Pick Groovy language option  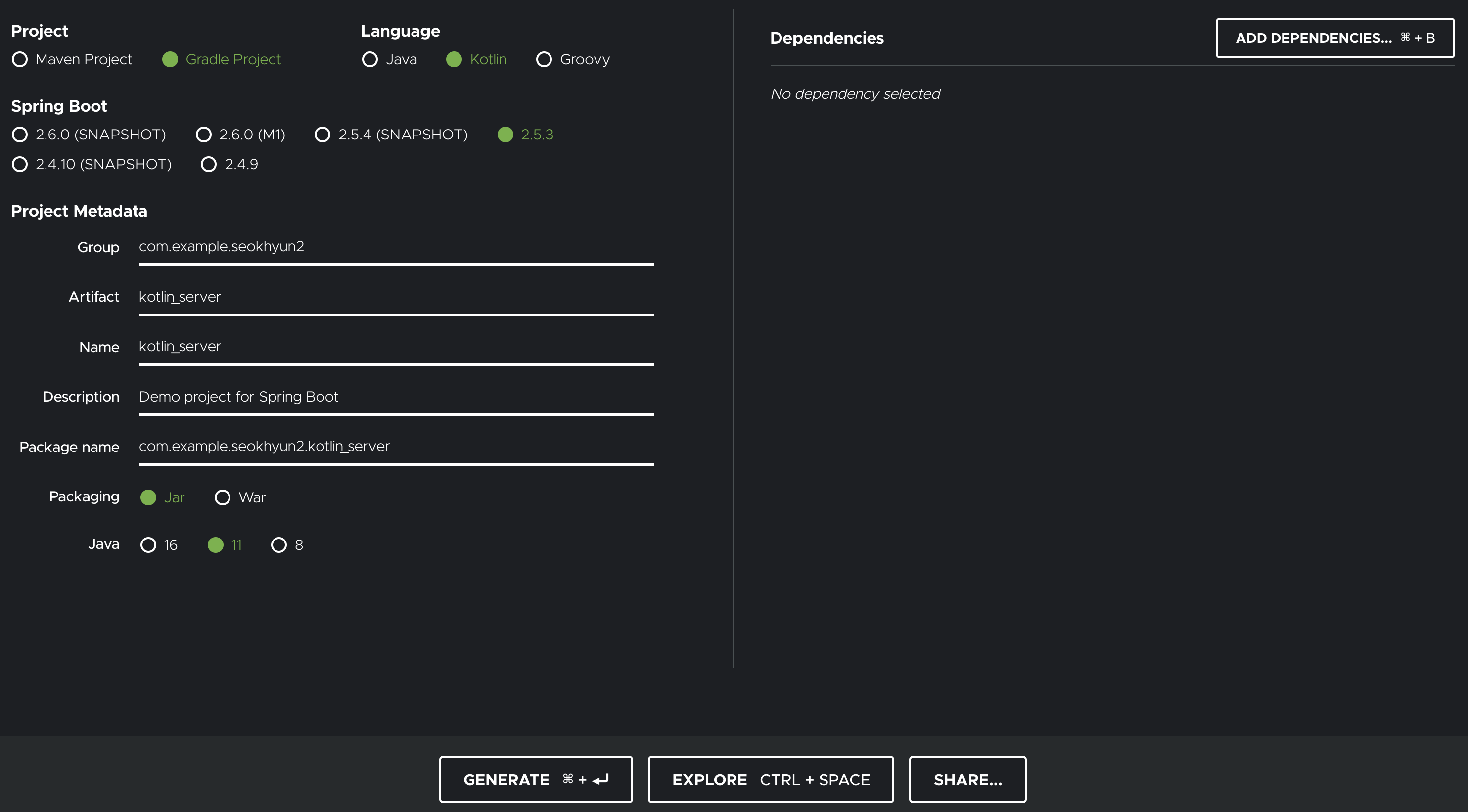pyautogui.click(x=544, y=59)
